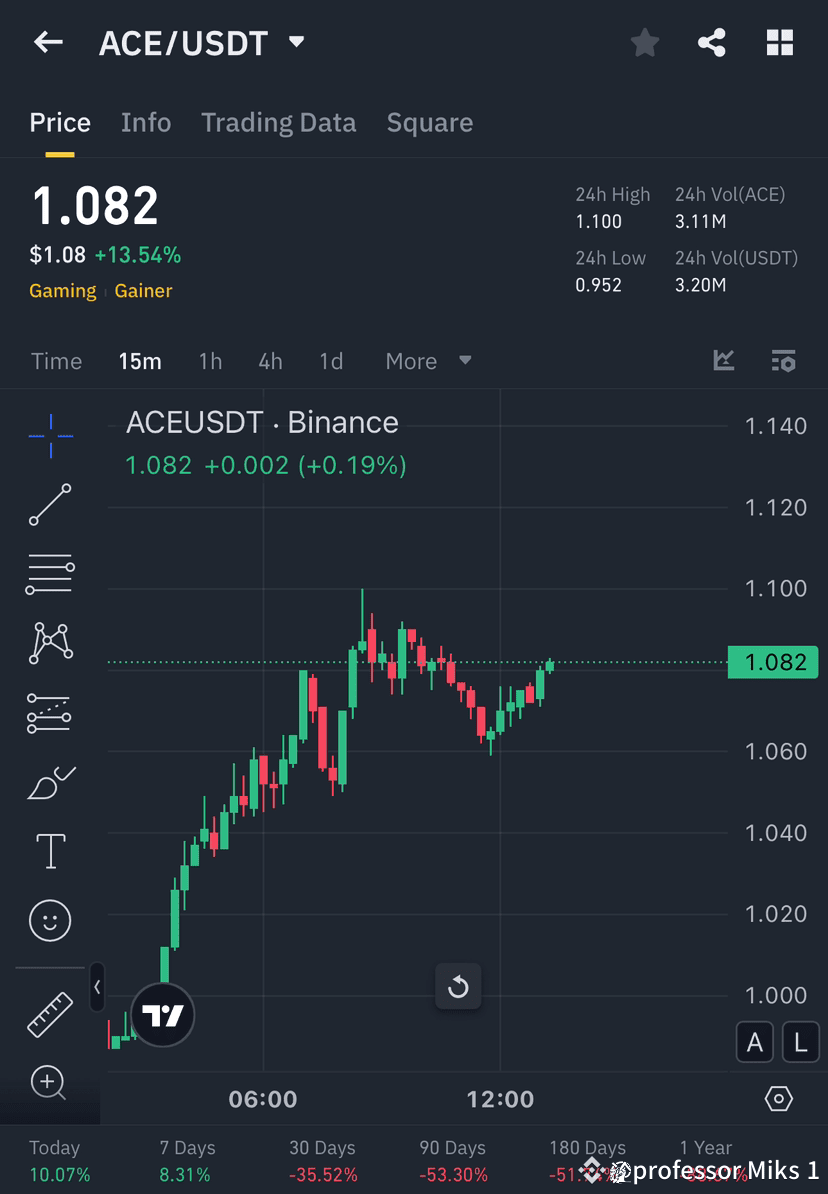Select the text annotation tool
The height and width of the screenshot is (1194, 828).
(x=50, y=851)
